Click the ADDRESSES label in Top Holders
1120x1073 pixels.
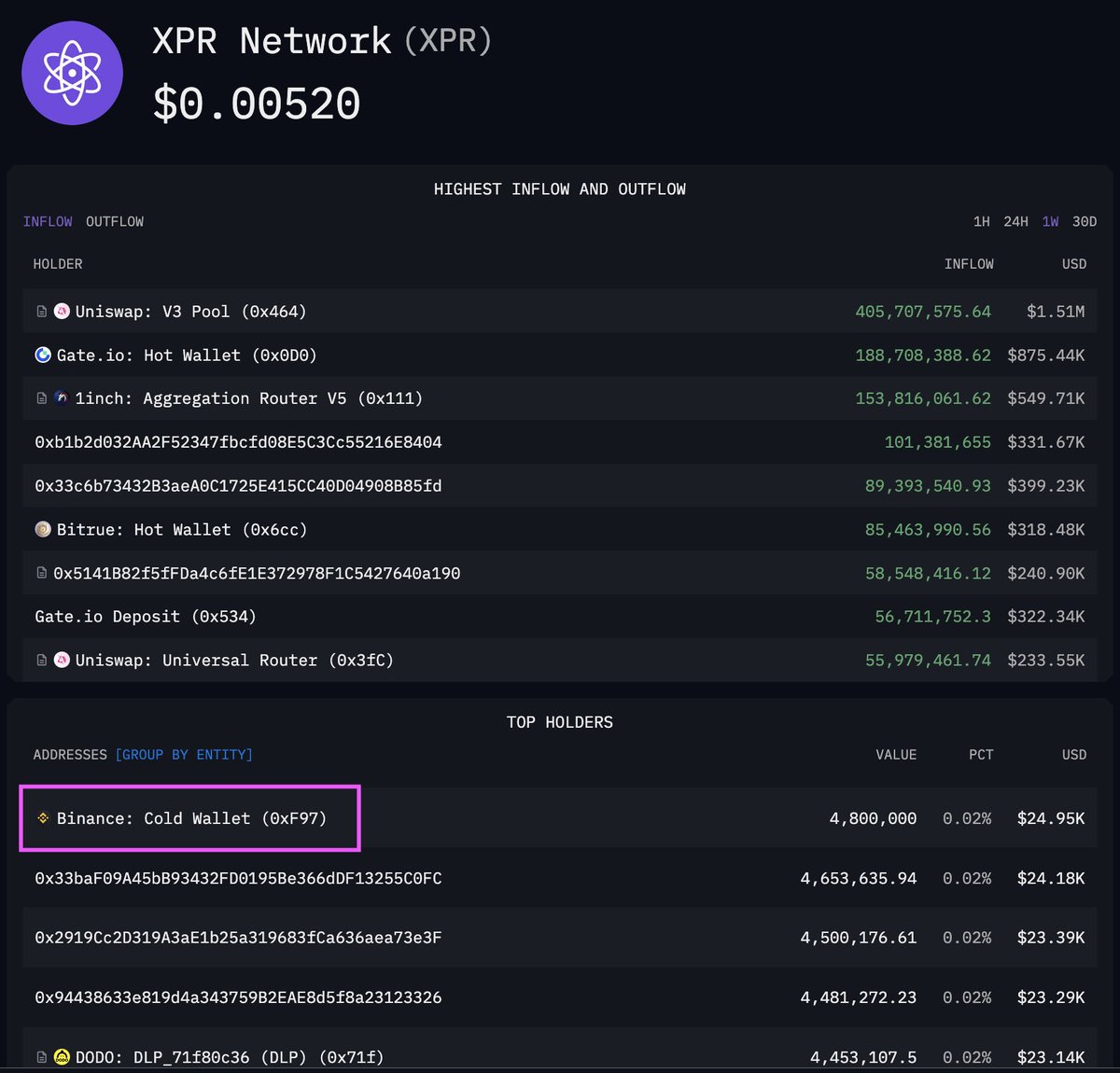tap(70, 754)
